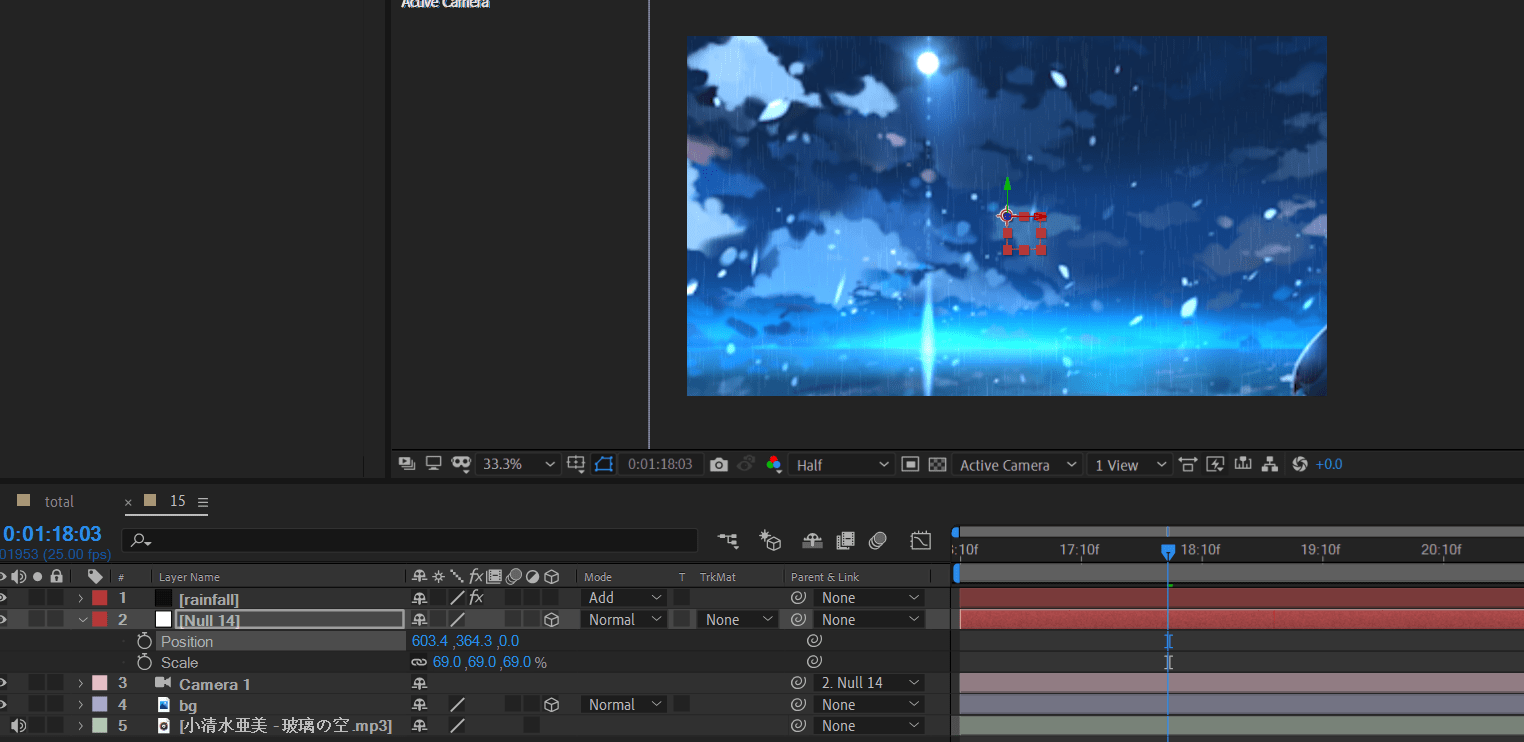Expand the Camera 1 layer properties

click(x=81, y=683)
